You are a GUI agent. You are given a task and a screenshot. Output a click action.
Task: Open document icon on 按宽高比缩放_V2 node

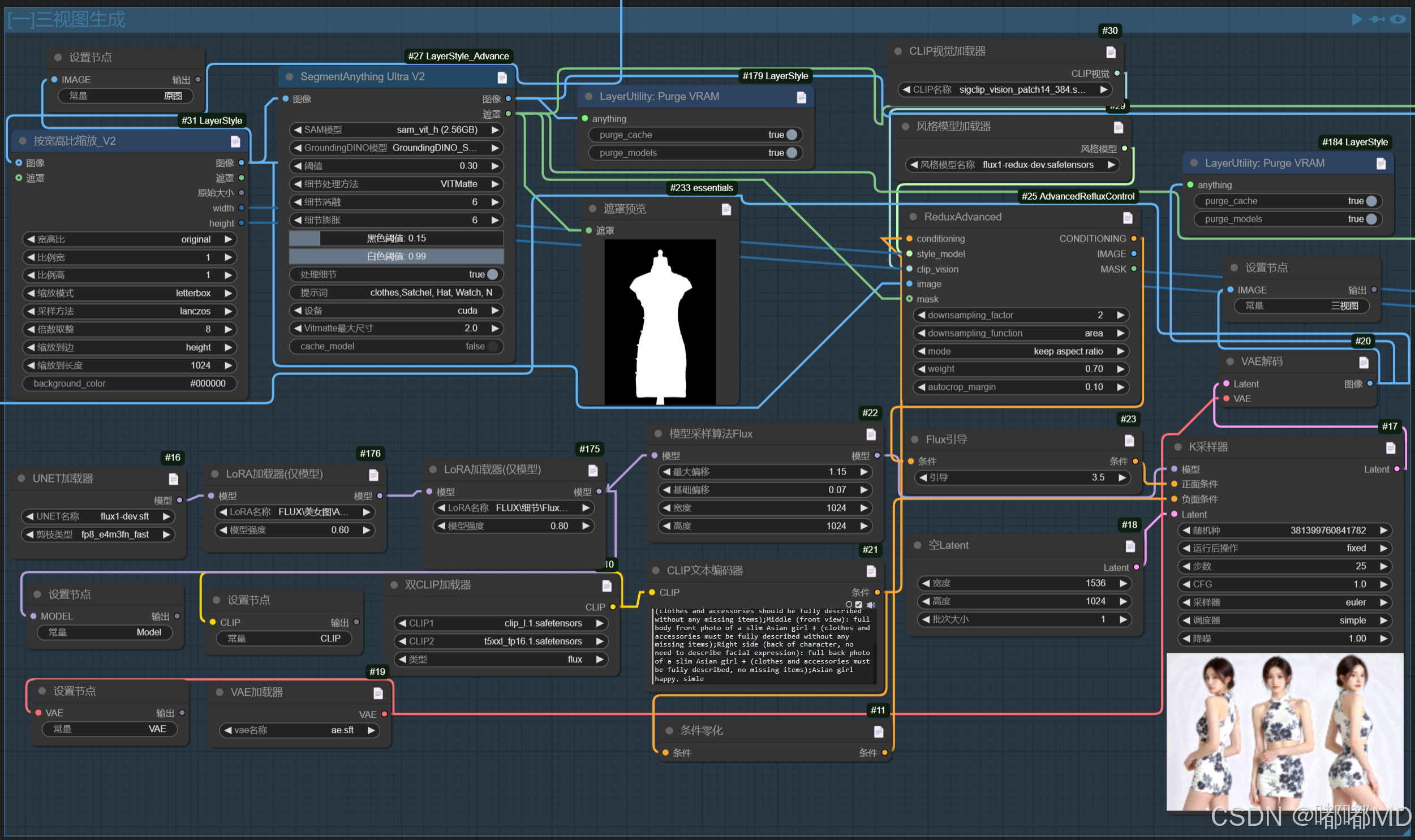[235, 141]
